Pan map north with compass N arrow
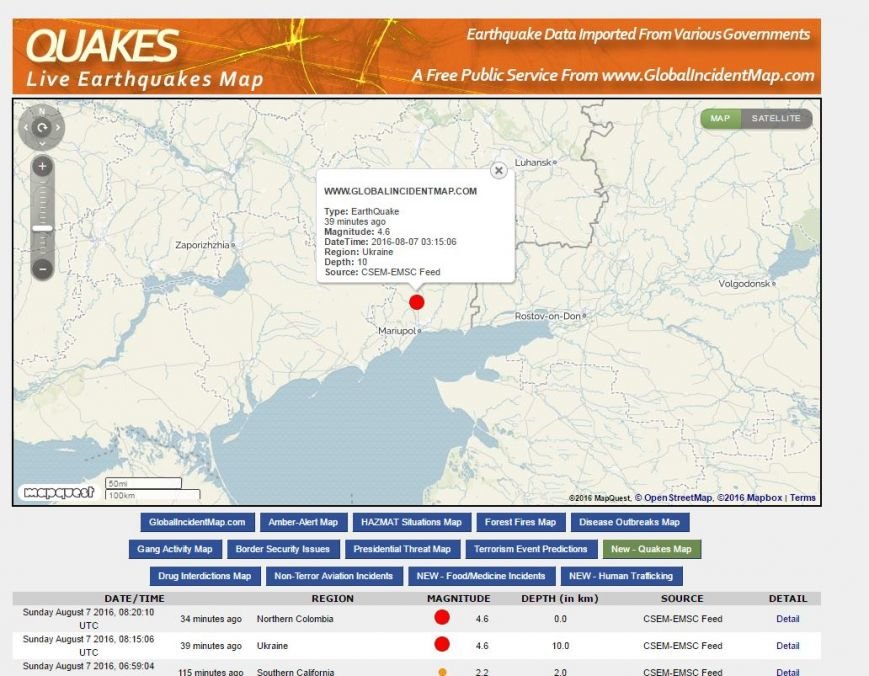 (x=42, y=112)
